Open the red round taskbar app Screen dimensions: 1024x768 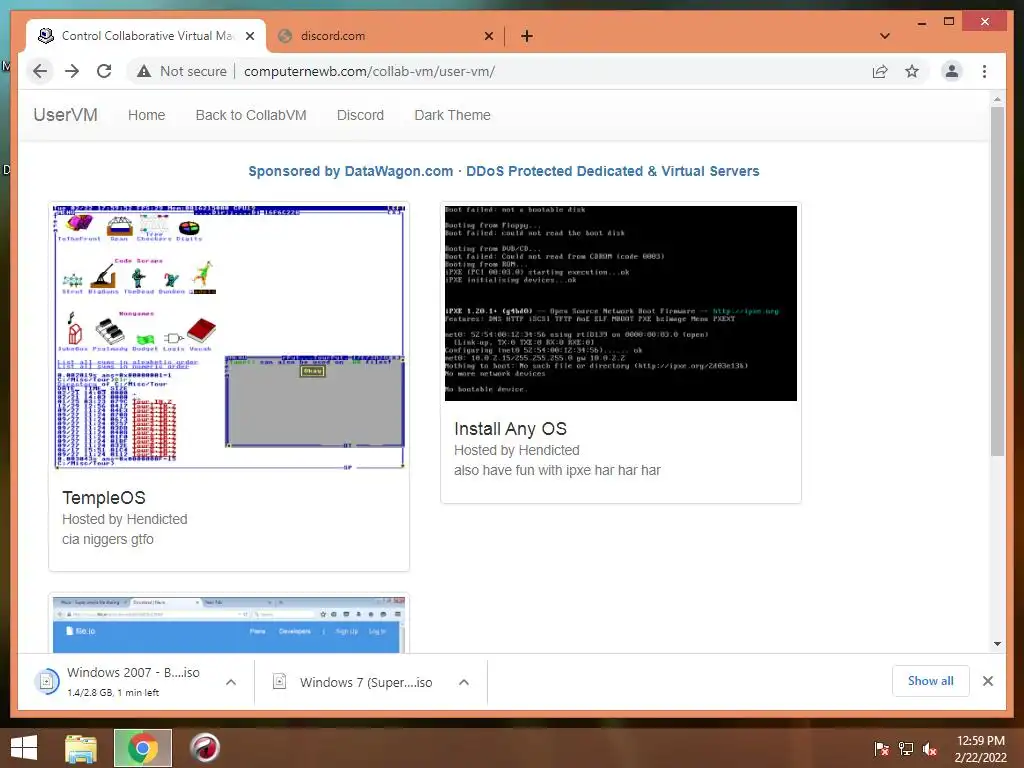(x=205, y=748)
